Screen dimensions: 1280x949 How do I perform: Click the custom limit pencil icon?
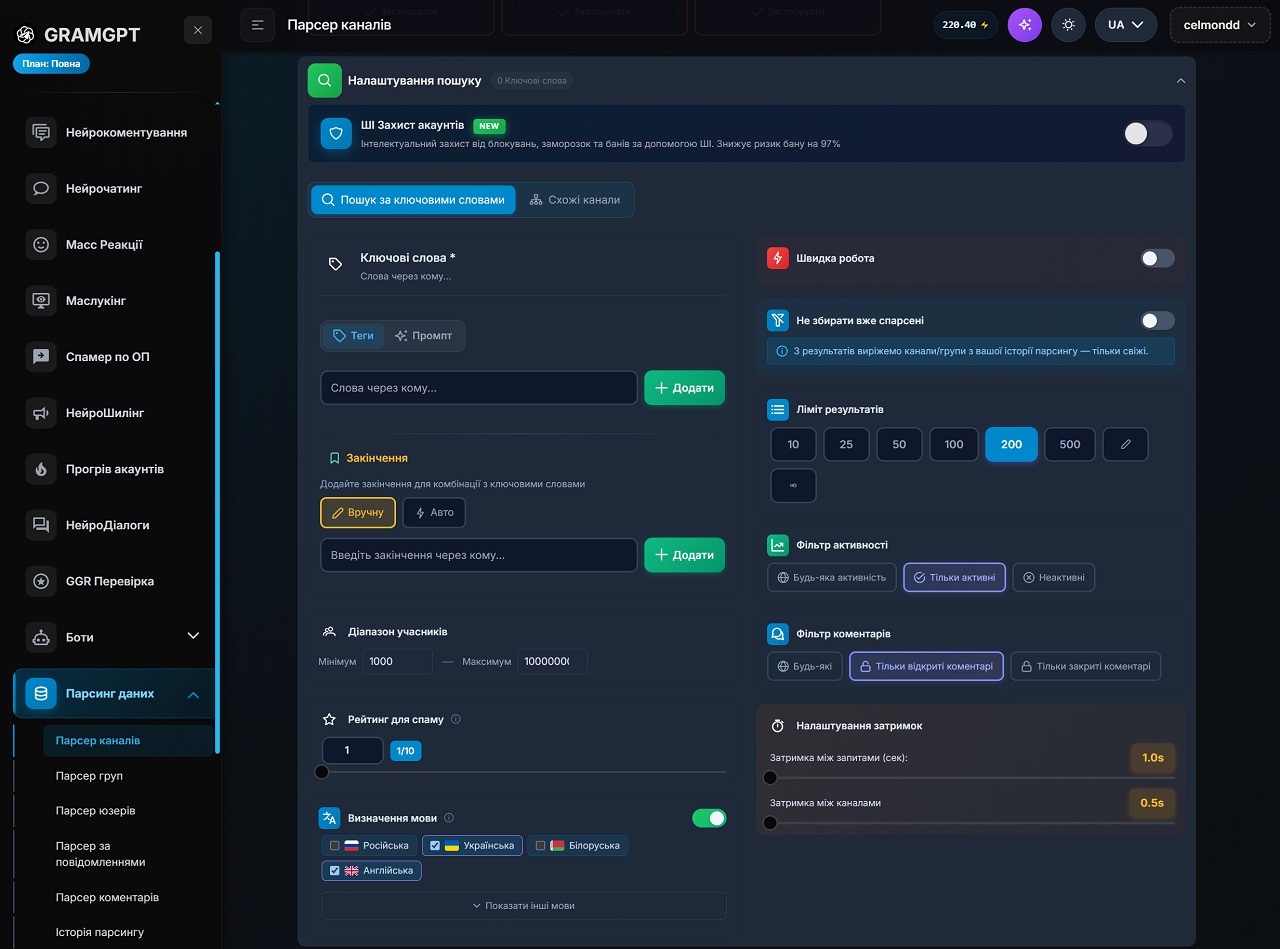[1126, 444]
